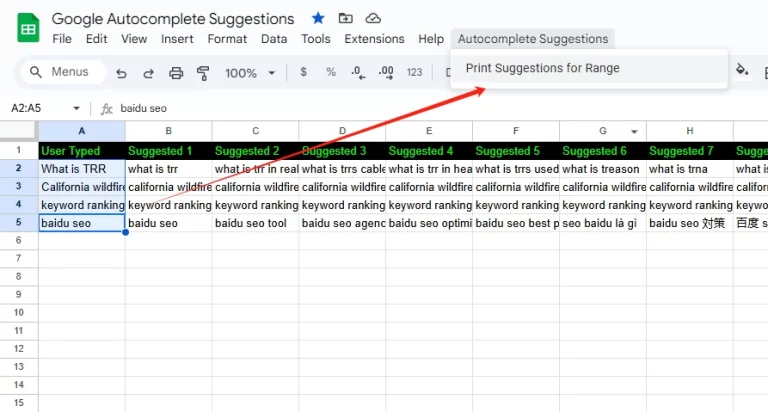768x412 pixels.
Task: Click the Suggested 6 header cell
Action: tap(603, 151)
